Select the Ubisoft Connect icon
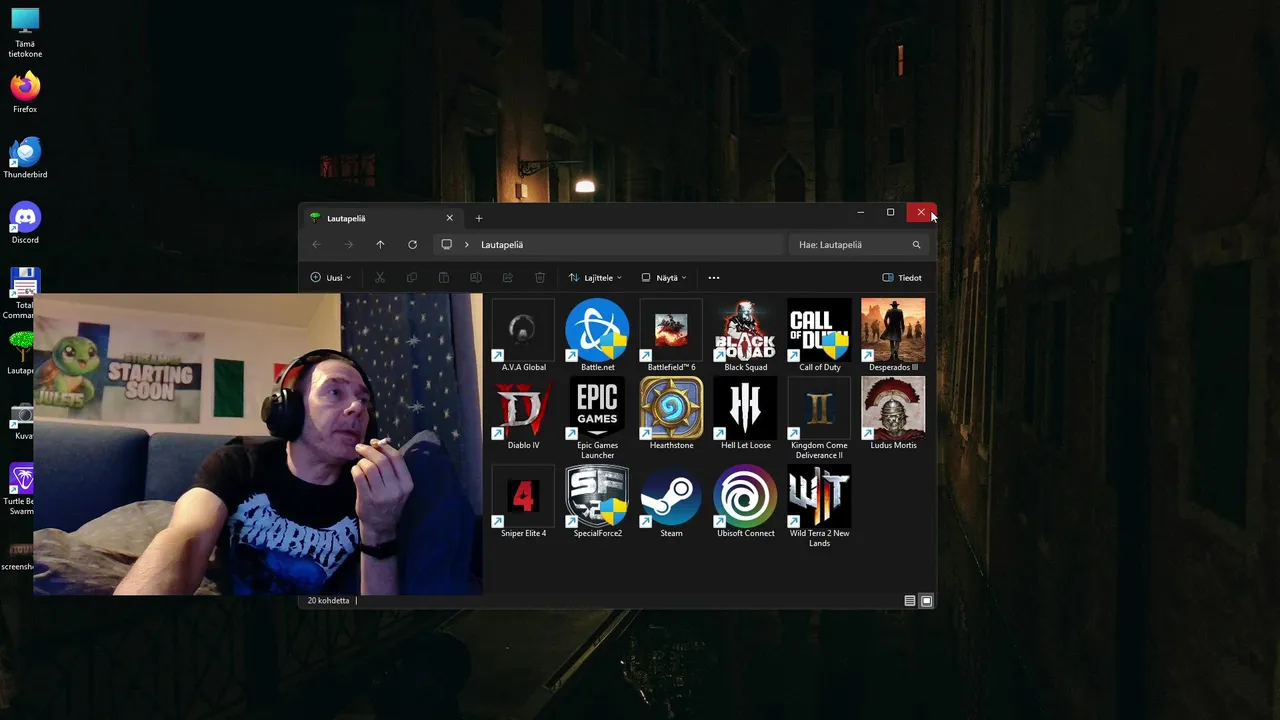The image size is (1280, 720). (x=745, y=501)
